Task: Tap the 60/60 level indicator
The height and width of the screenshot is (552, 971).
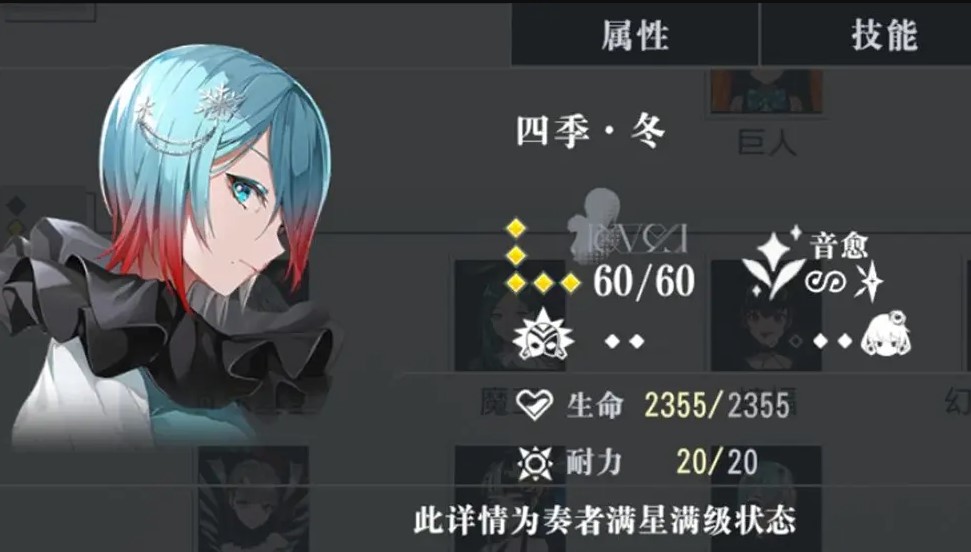Action: coord(643,282)
